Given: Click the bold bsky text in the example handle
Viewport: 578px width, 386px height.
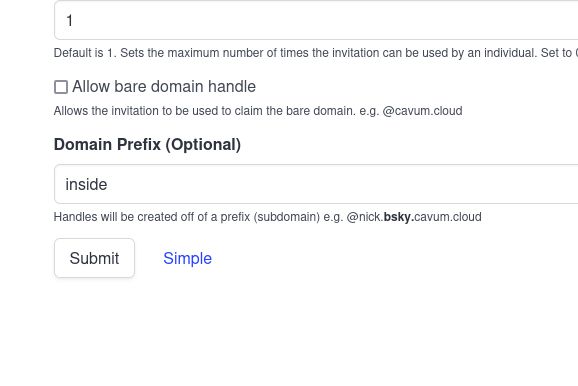Looking at the screenshot, I should [x=398, y=217].
